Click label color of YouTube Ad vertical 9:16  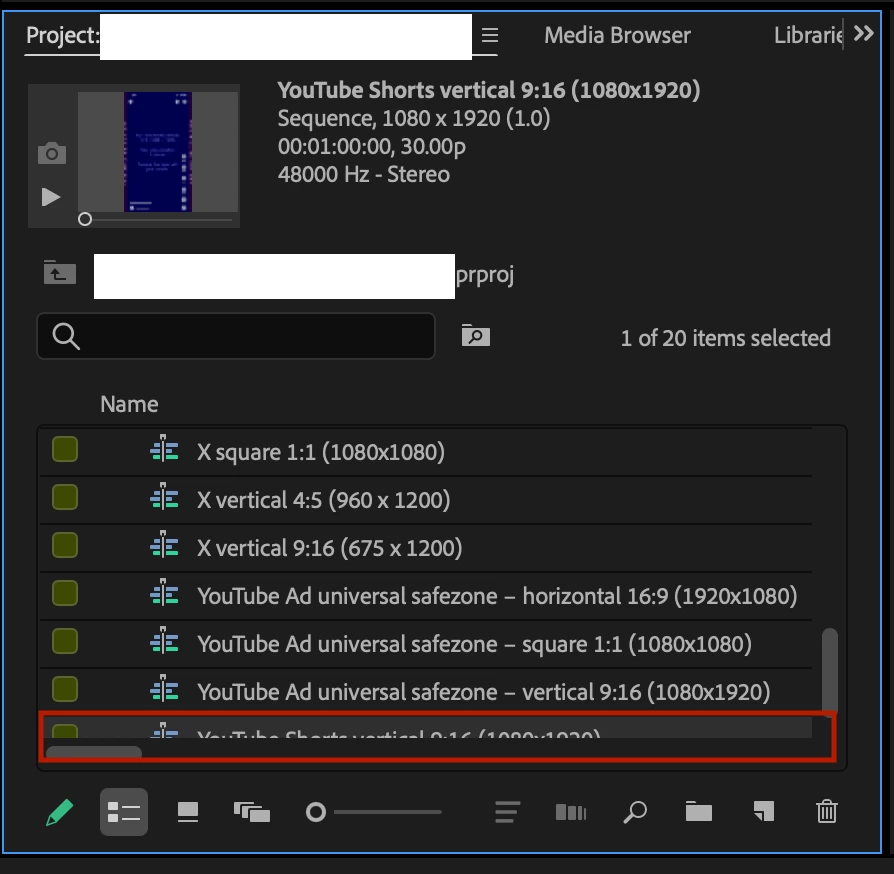point(65,689)
